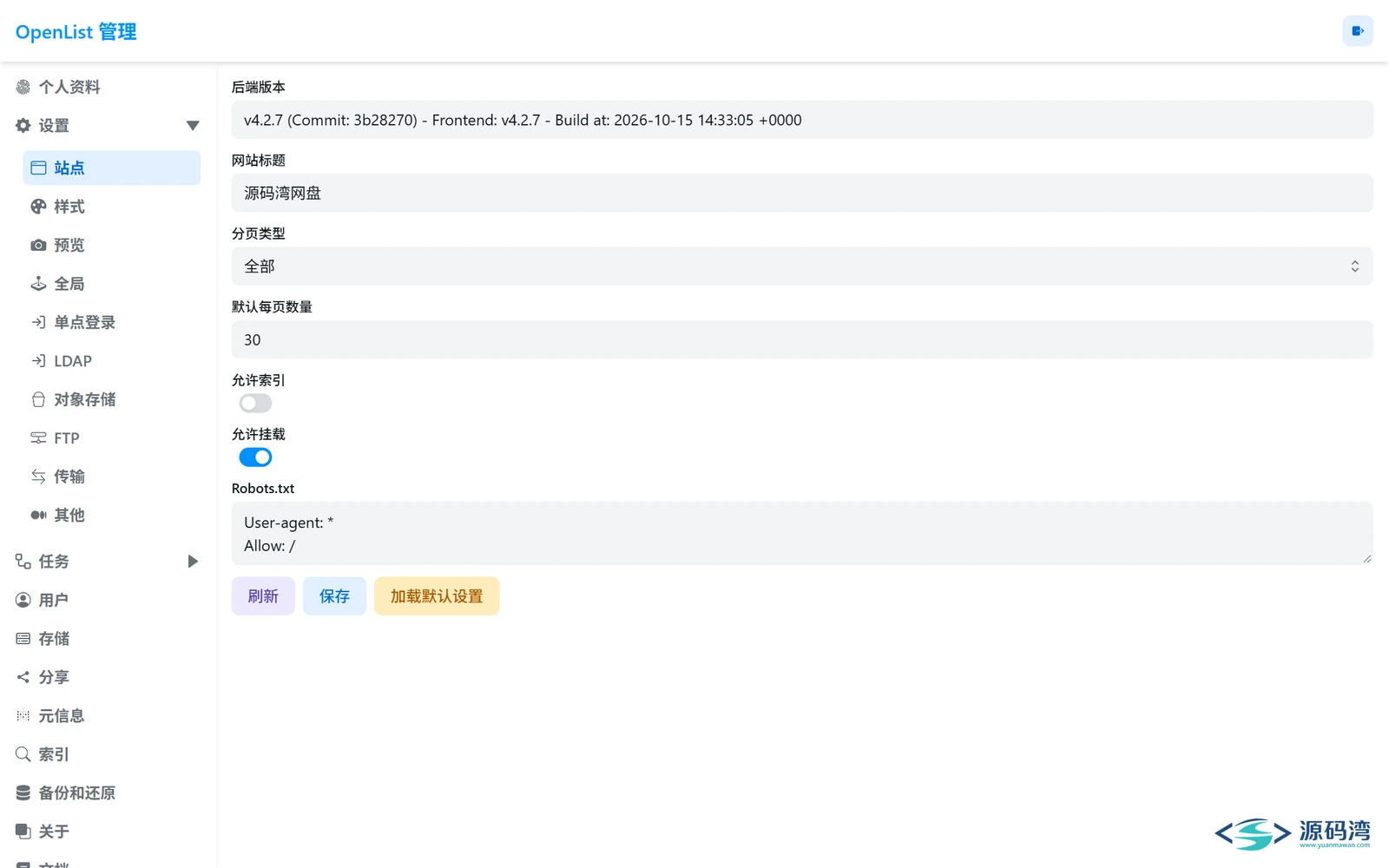Click the 预览 camera icon
This screenshot has height=868, width=1389.
[x=38, y=246]
